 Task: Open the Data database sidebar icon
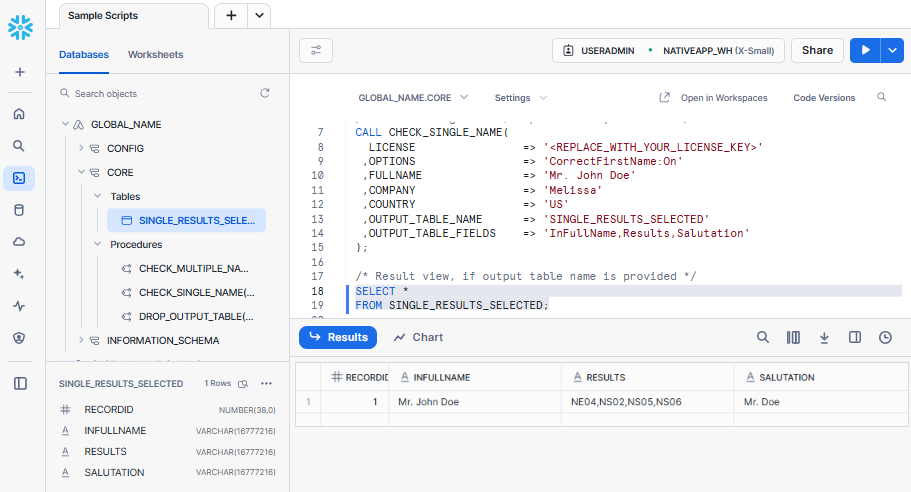[19, 210]
